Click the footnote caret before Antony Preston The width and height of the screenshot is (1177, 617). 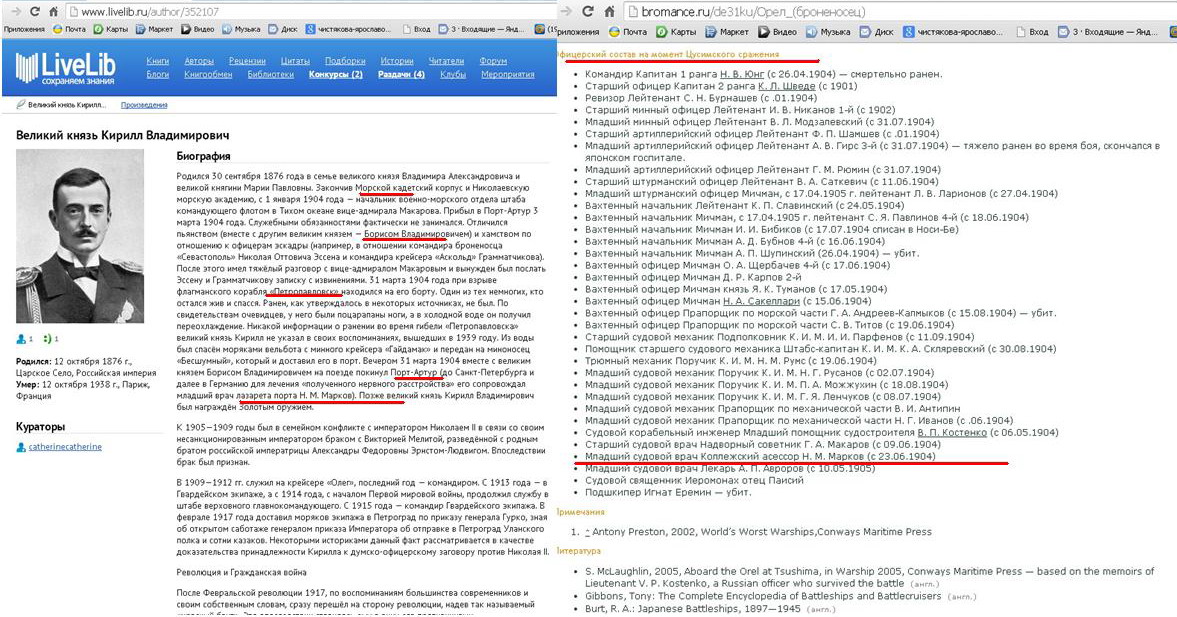click(x=588, y=531)
